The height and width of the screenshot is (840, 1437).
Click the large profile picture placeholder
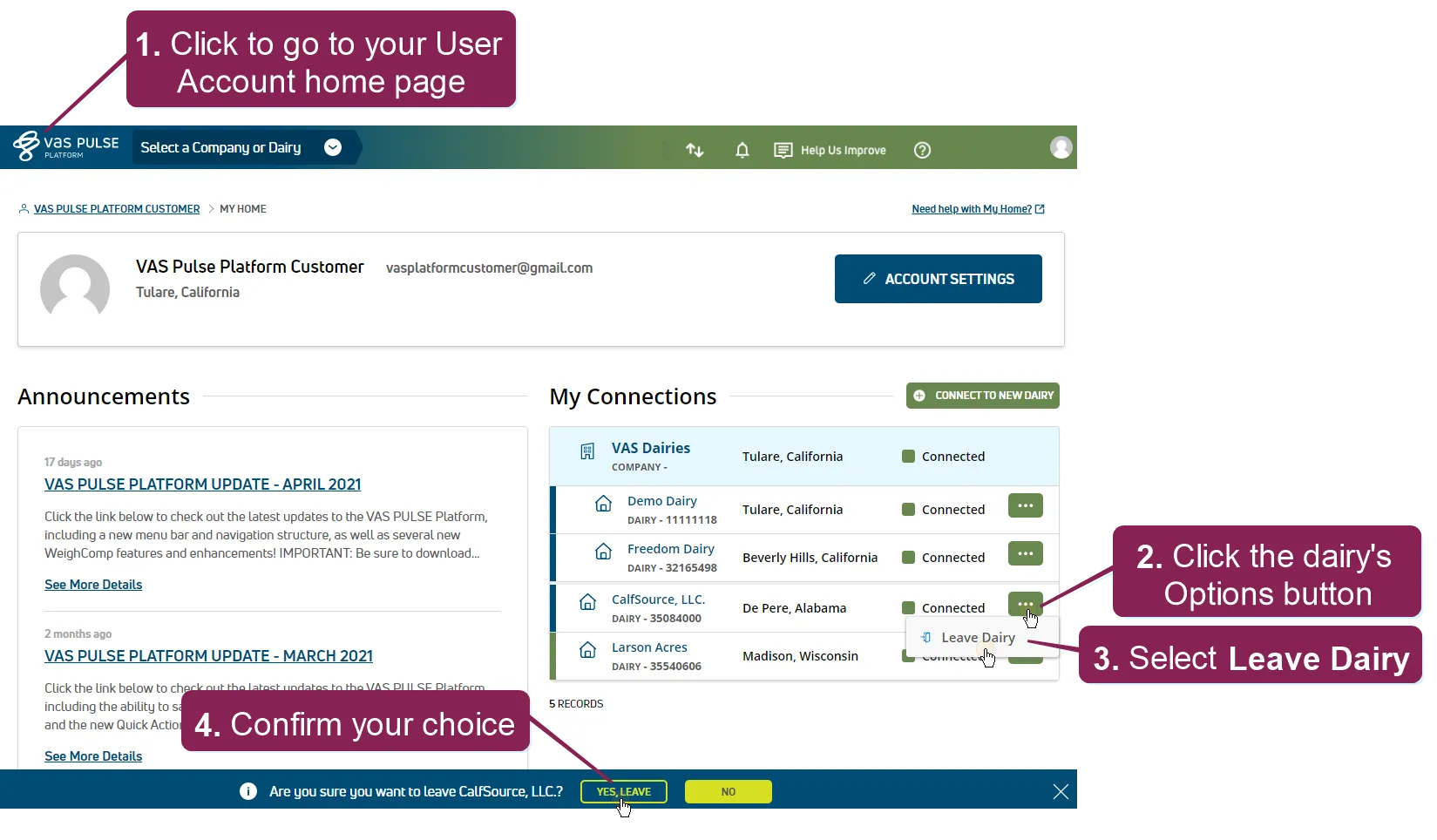pos(75,288)
